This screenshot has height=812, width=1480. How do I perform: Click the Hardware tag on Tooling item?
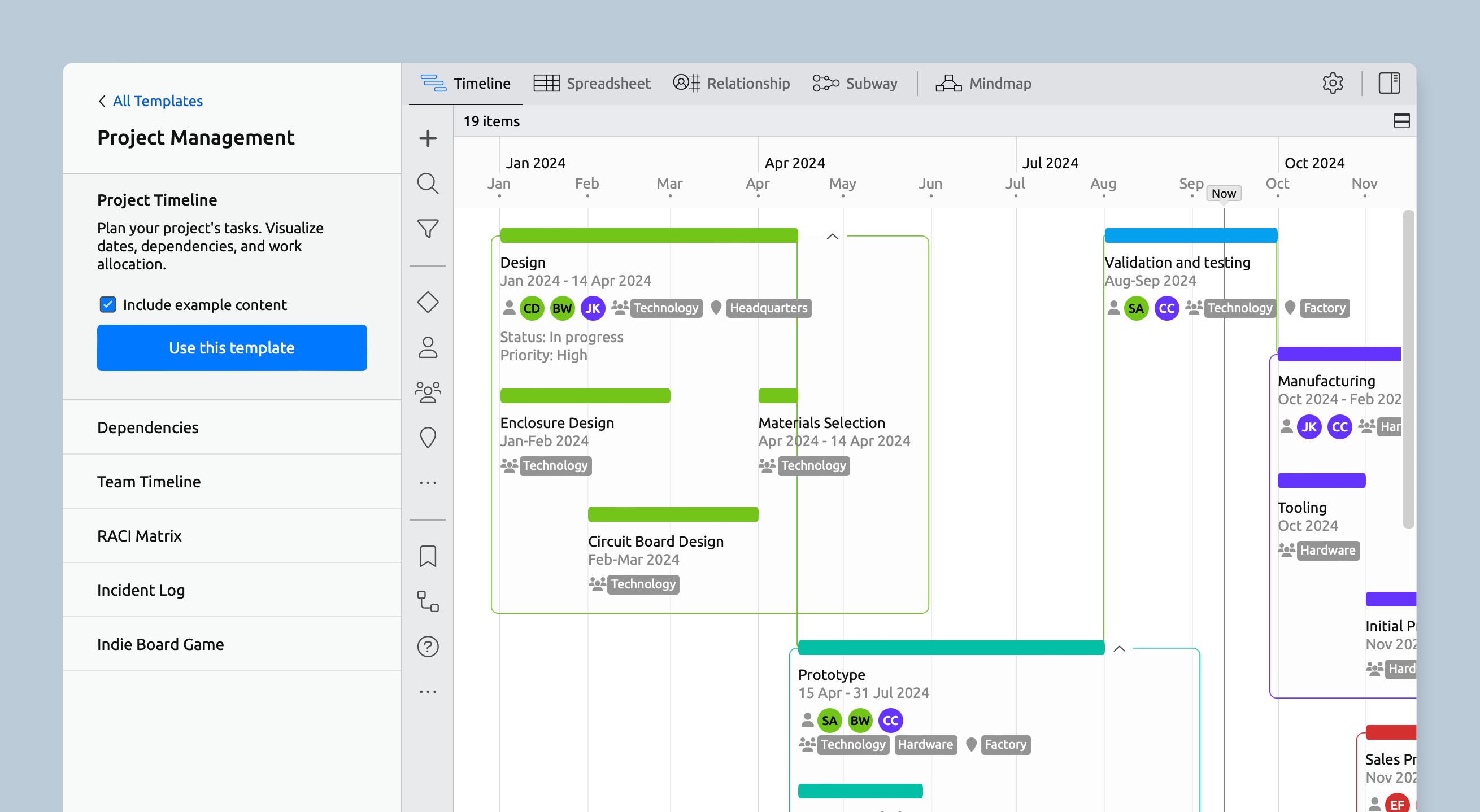coord(1327,551)
